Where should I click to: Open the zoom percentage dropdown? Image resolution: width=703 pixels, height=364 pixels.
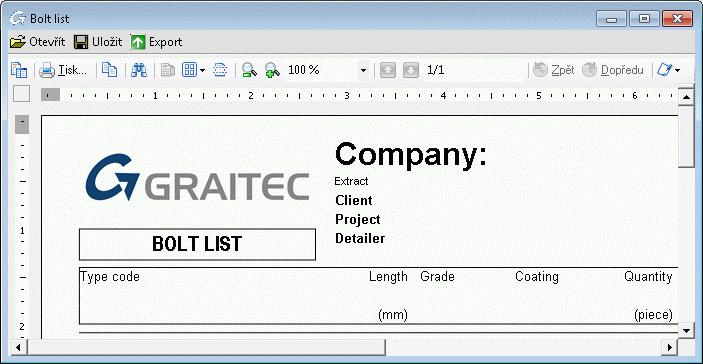pos(363,70)
